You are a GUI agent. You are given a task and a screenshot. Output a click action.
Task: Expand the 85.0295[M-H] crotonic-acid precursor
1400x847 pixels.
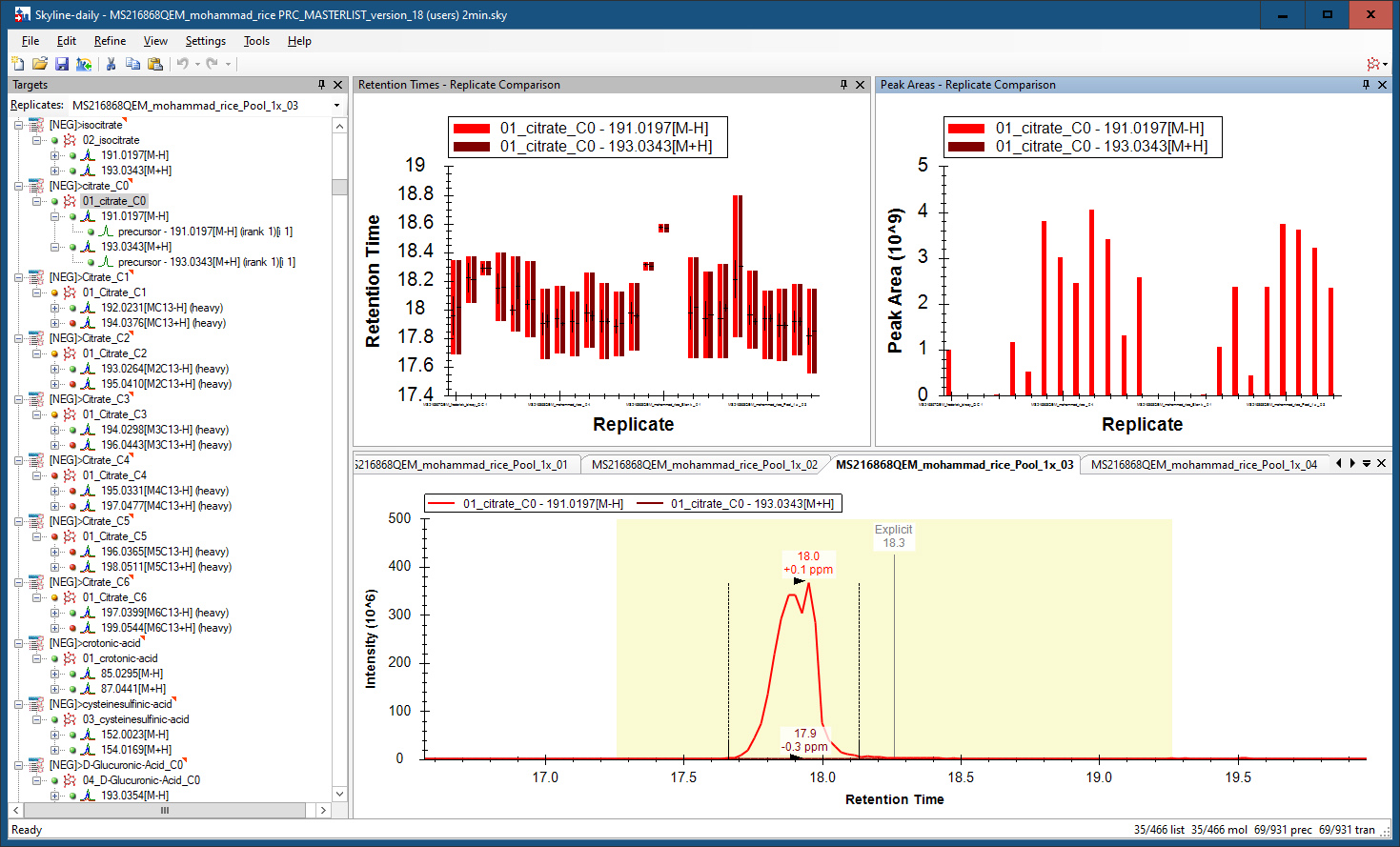point(55,674)
